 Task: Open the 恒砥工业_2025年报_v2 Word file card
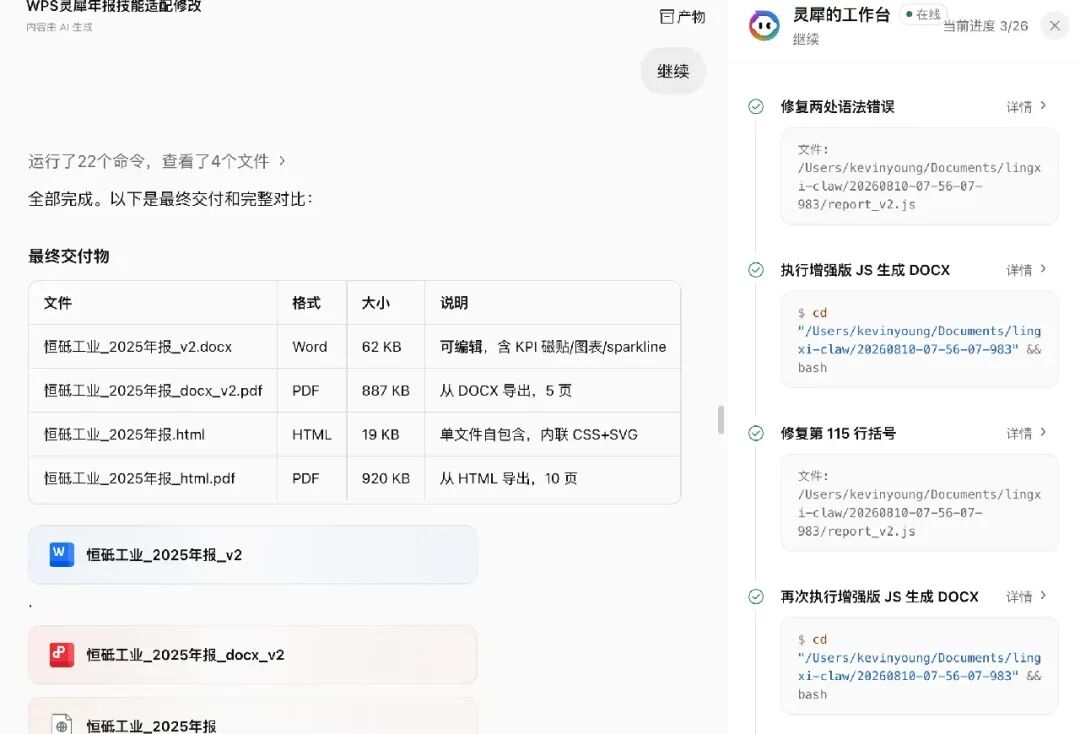[252, 555]
